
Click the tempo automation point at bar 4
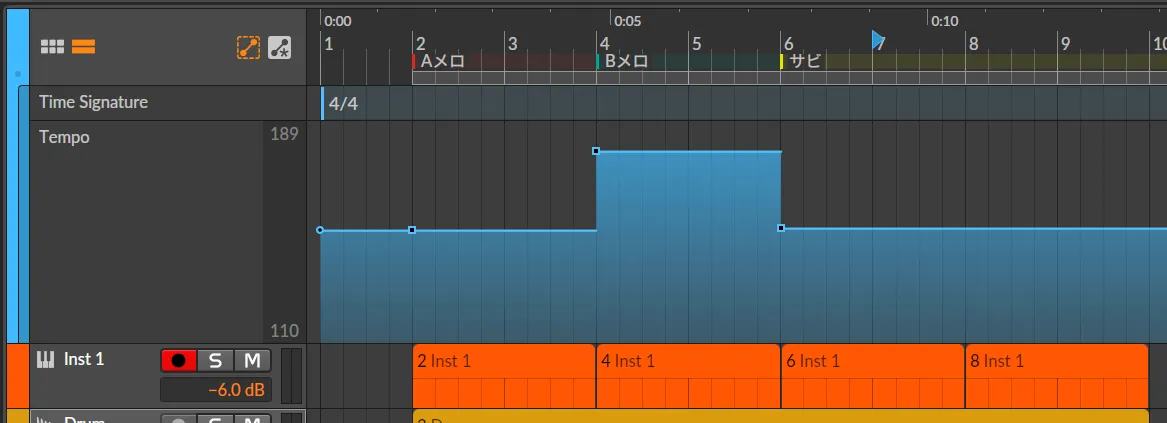tap(596, 151)
